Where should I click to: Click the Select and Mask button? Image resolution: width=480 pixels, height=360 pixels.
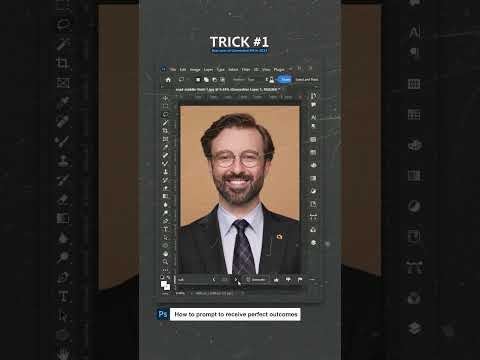coord(307,80)
